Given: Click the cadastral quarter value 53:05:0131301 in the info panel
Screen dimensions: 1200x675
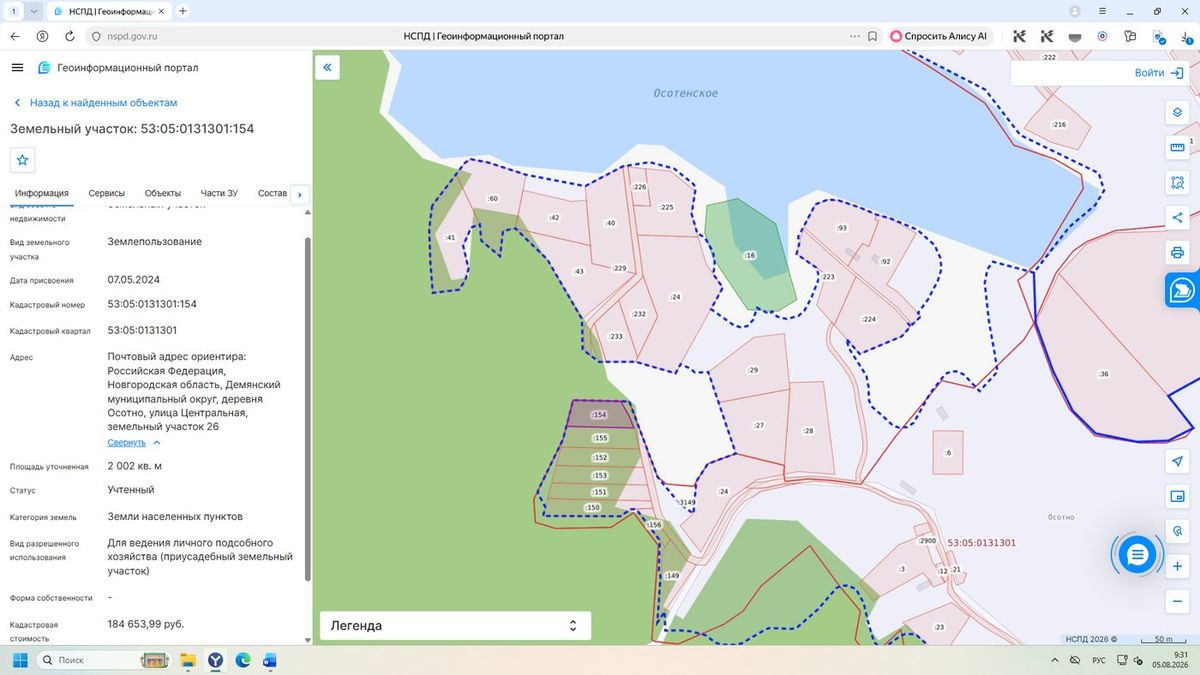Looking at the screenshot, I should click(142, 330).
